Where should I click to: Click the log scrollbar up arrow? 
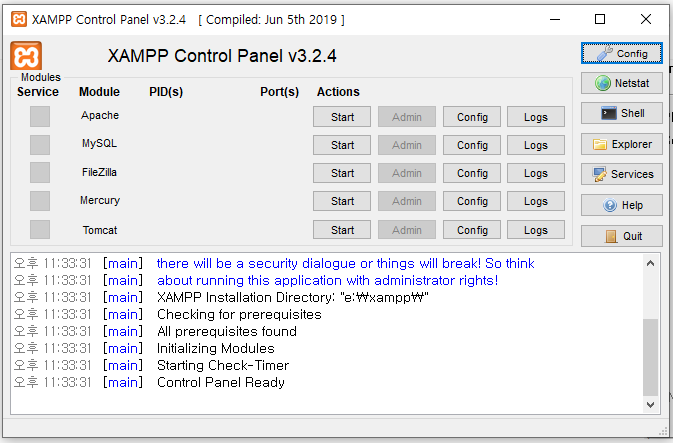pyautogui.click(x=650, y=263)
